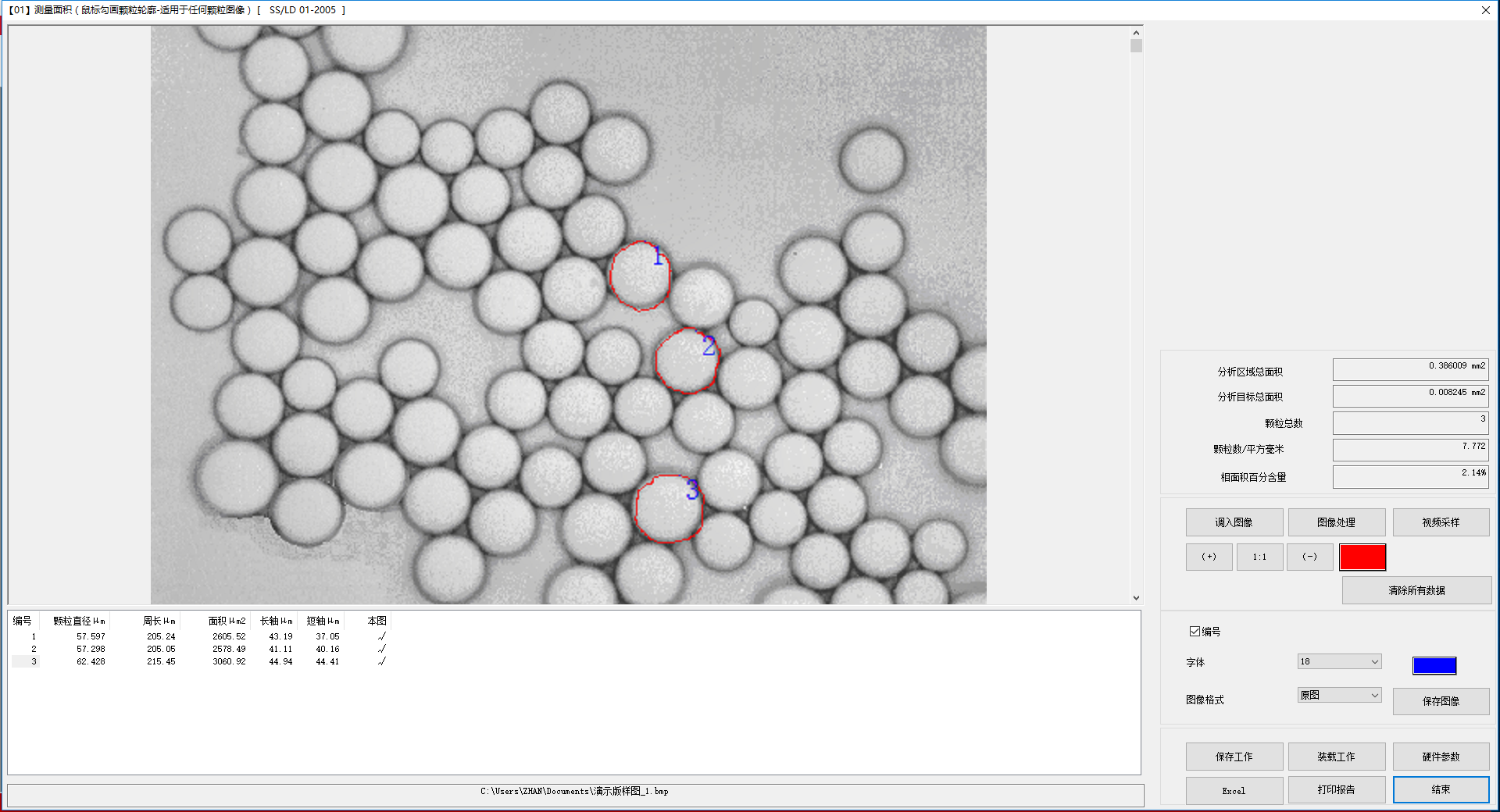Click 打印报告 to print report
The height and width of the screenshot is (812, 1500).
(x=1336, y=789)
